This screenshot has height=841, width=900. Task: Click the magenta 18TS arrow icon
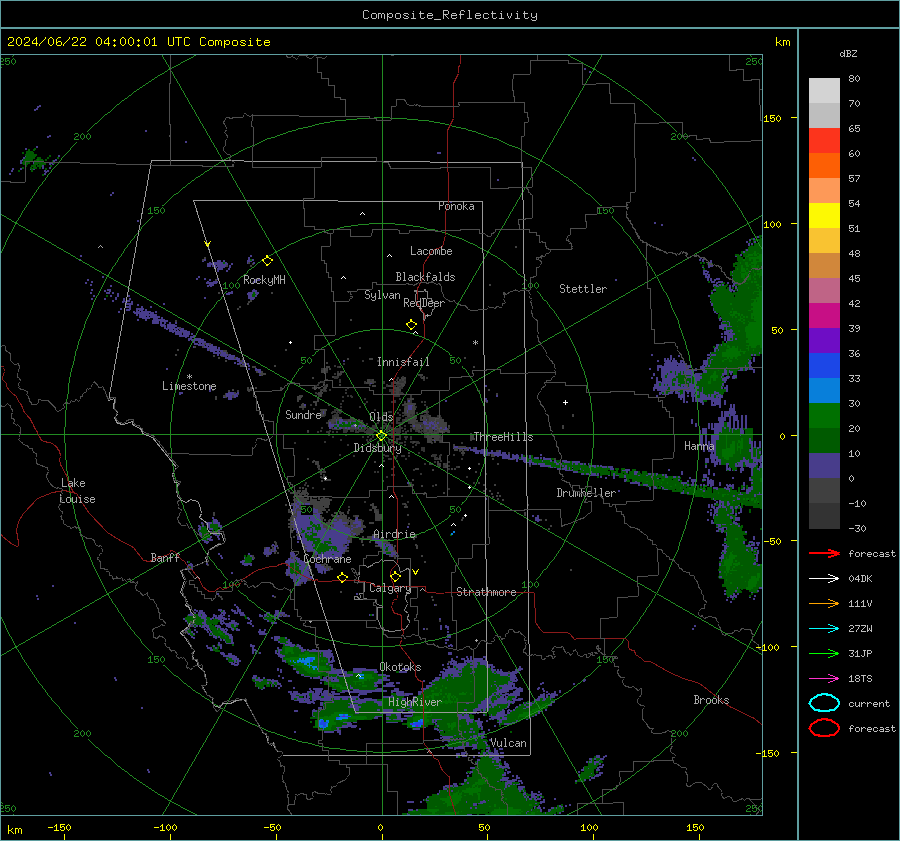point(824,679)
